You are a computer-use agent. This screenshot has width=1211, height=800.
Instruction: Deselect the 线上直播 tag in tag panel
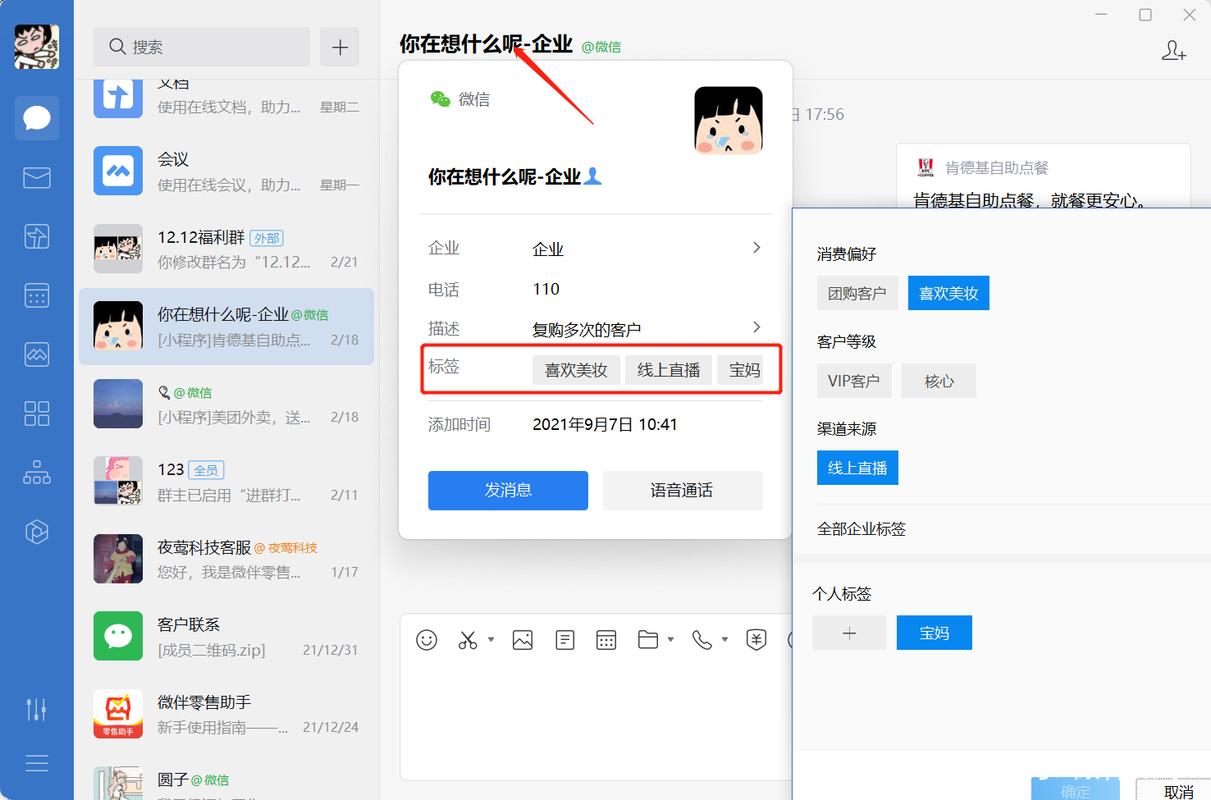[x=857, y=467]
